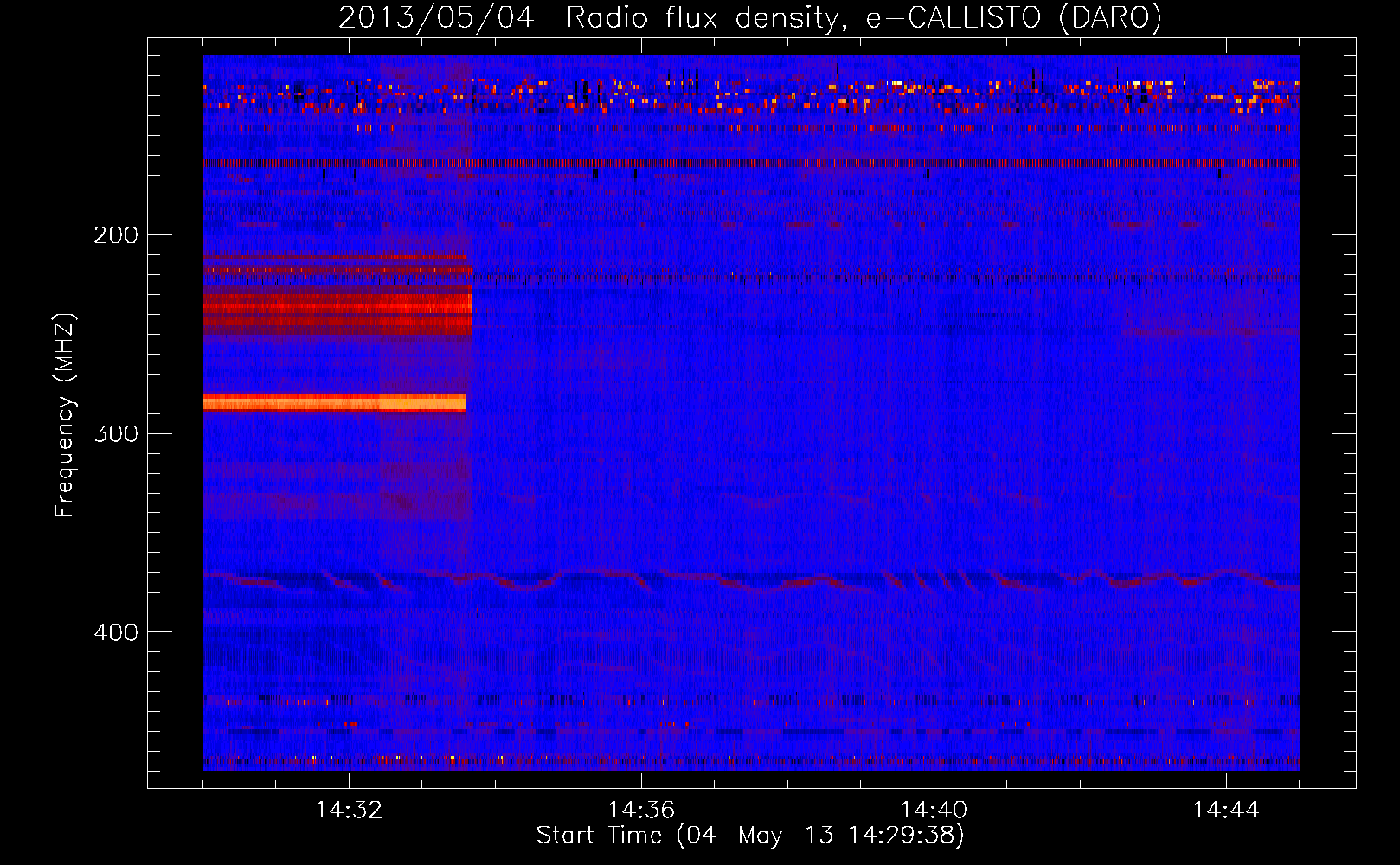Click the 14:44 time tick label

tap(1226, 810)
